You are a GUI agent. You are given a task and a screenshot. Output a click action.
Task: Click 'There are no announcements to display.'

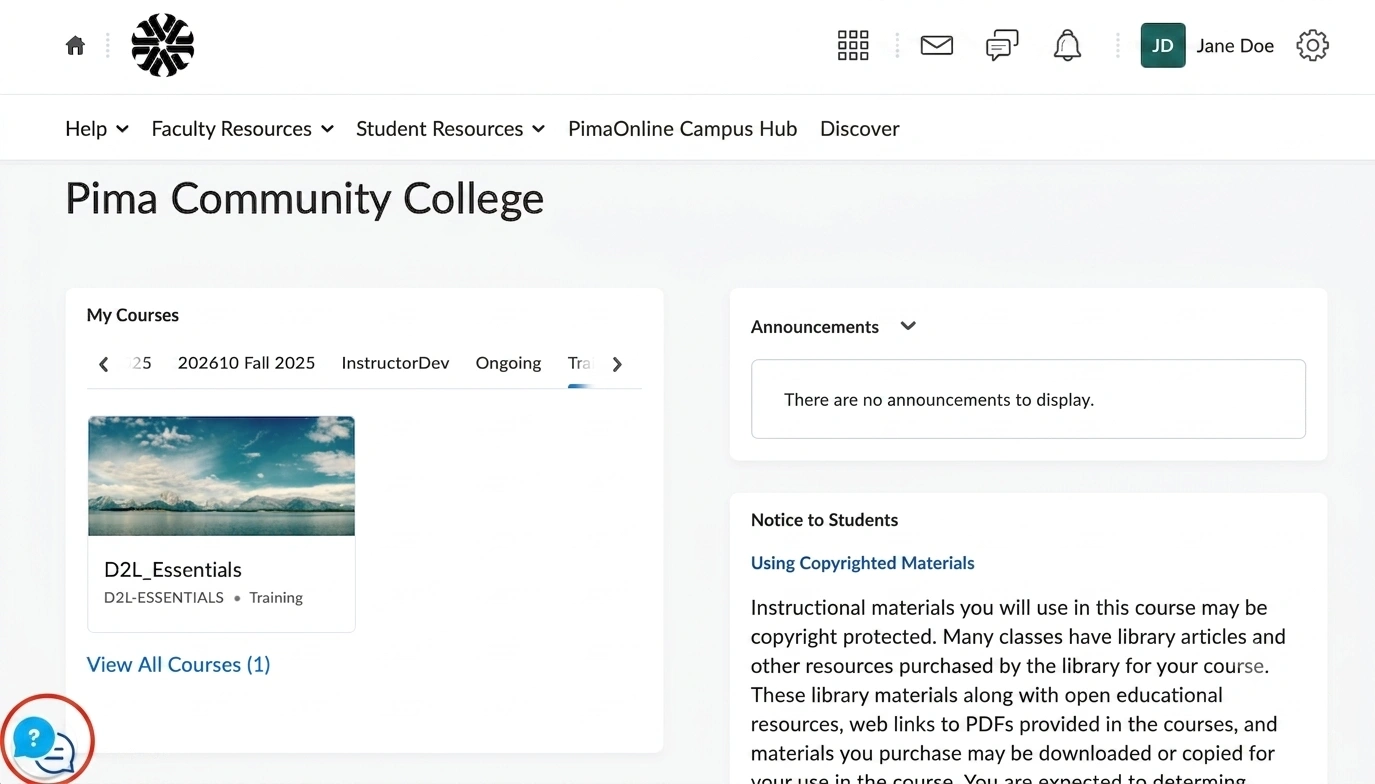(939, 400)
